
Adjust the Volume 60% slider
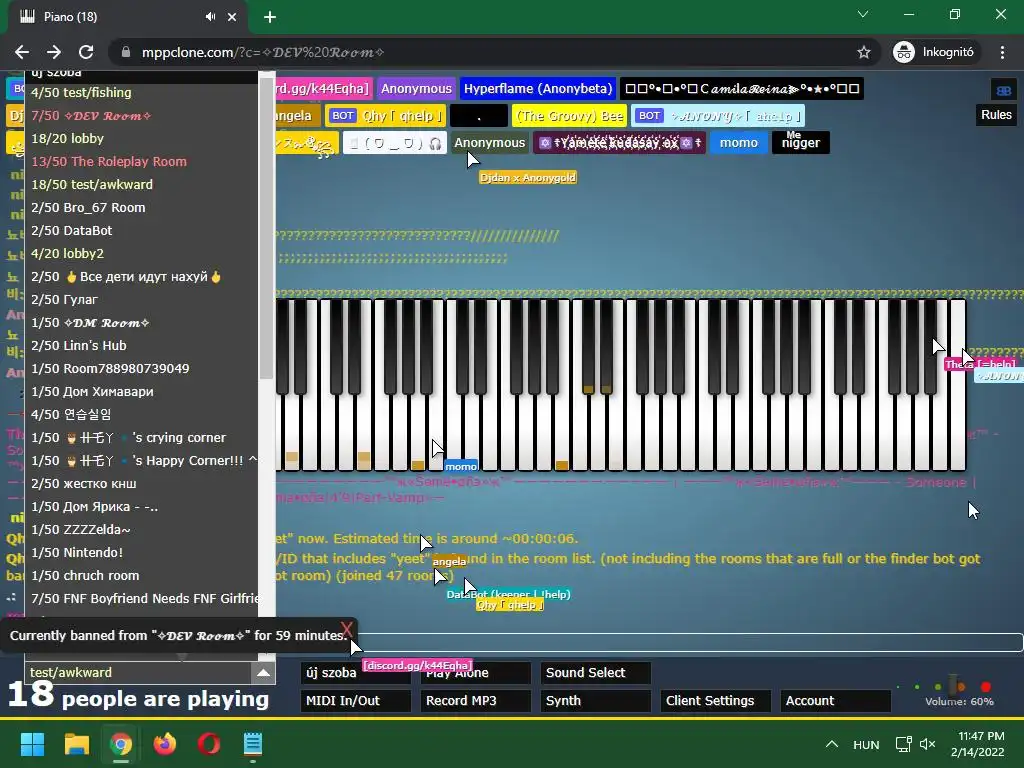click(x=955, y=686)
